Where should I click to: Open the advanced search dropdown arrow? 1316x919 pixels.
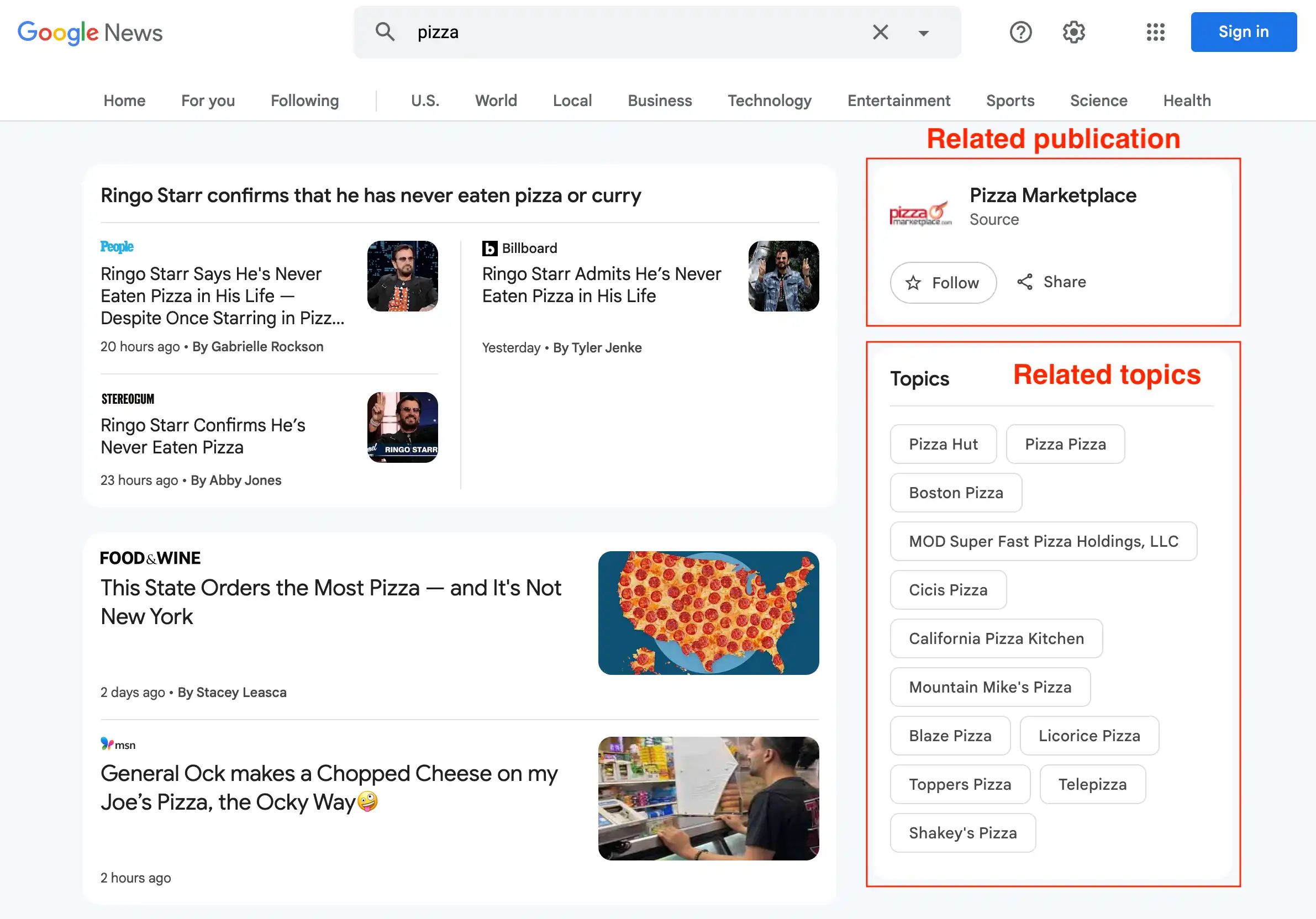pyautogui.click(x=923, y=33)
